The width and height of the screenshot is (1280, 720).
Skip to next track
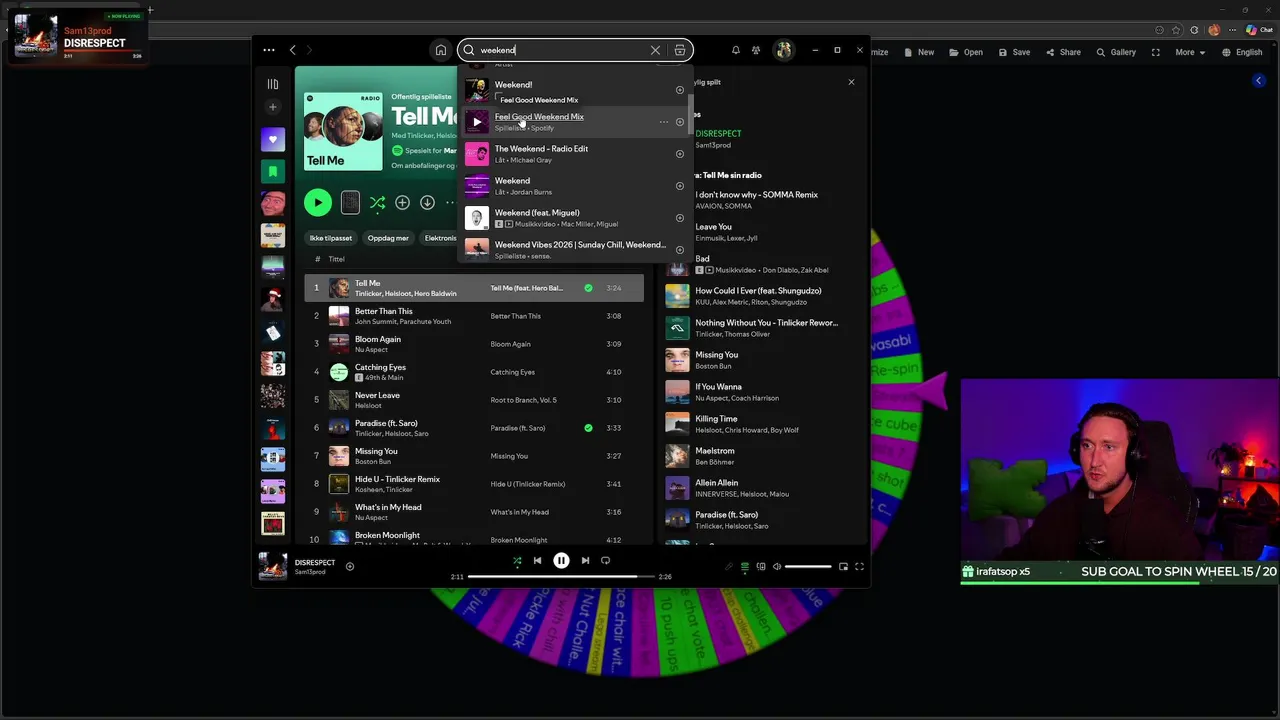tap(585, 561)
